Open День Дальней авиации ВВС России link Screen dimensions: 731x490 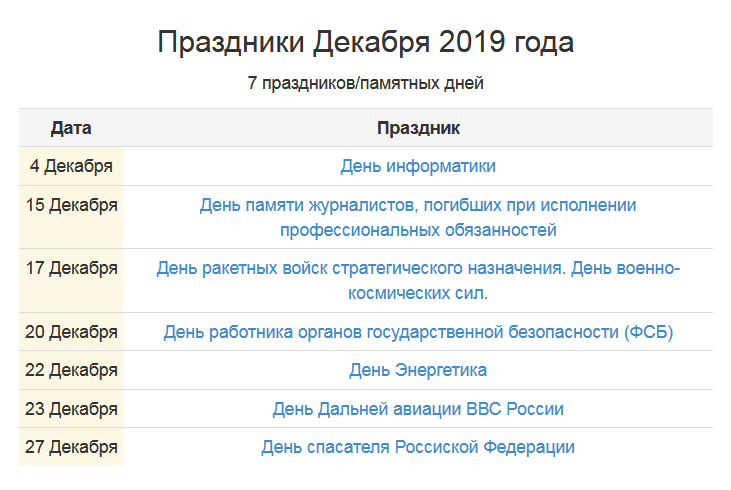418,409
